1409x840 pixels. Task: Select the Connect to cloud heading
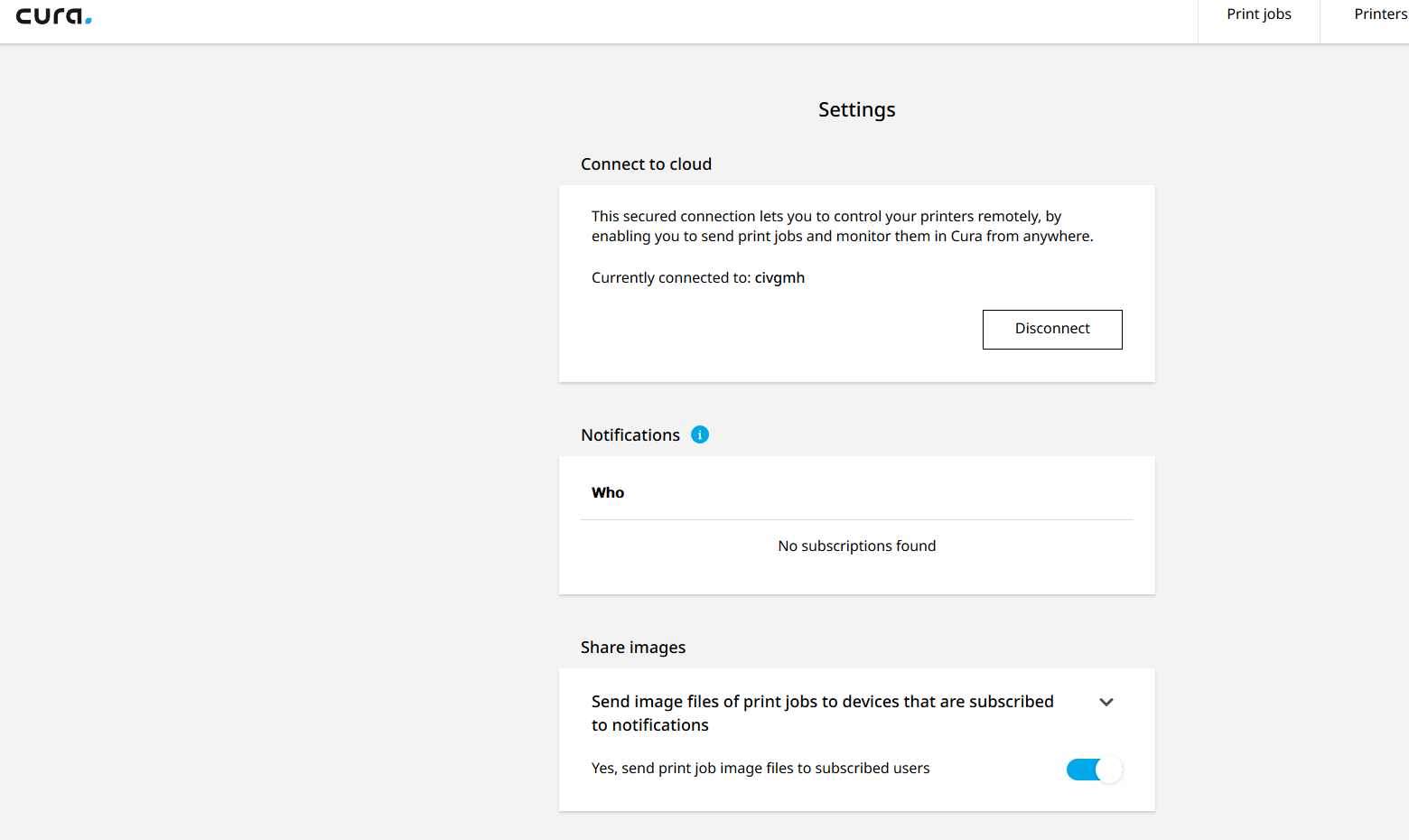646,164
